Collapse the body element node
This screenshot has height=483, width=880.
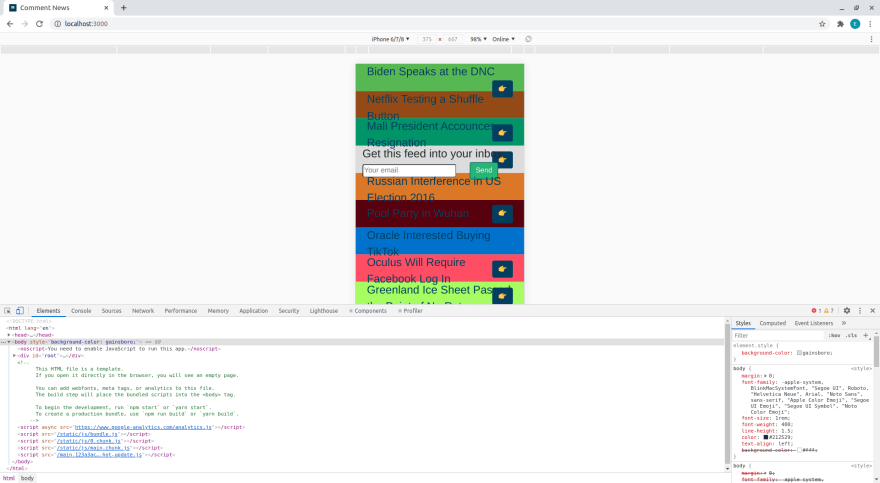[x=9, y=342]
